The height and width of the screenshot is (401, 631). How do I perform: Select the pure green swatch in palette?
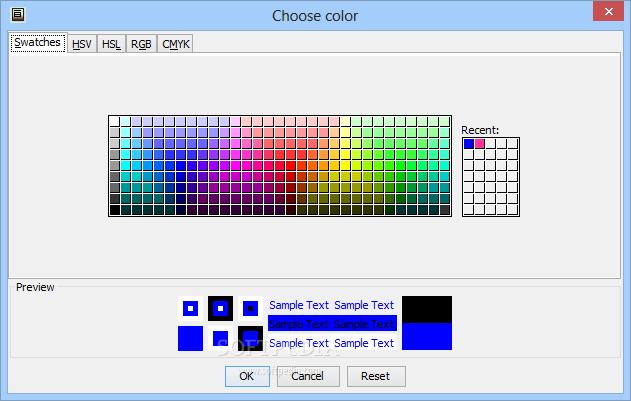click(x=400, y=165)
